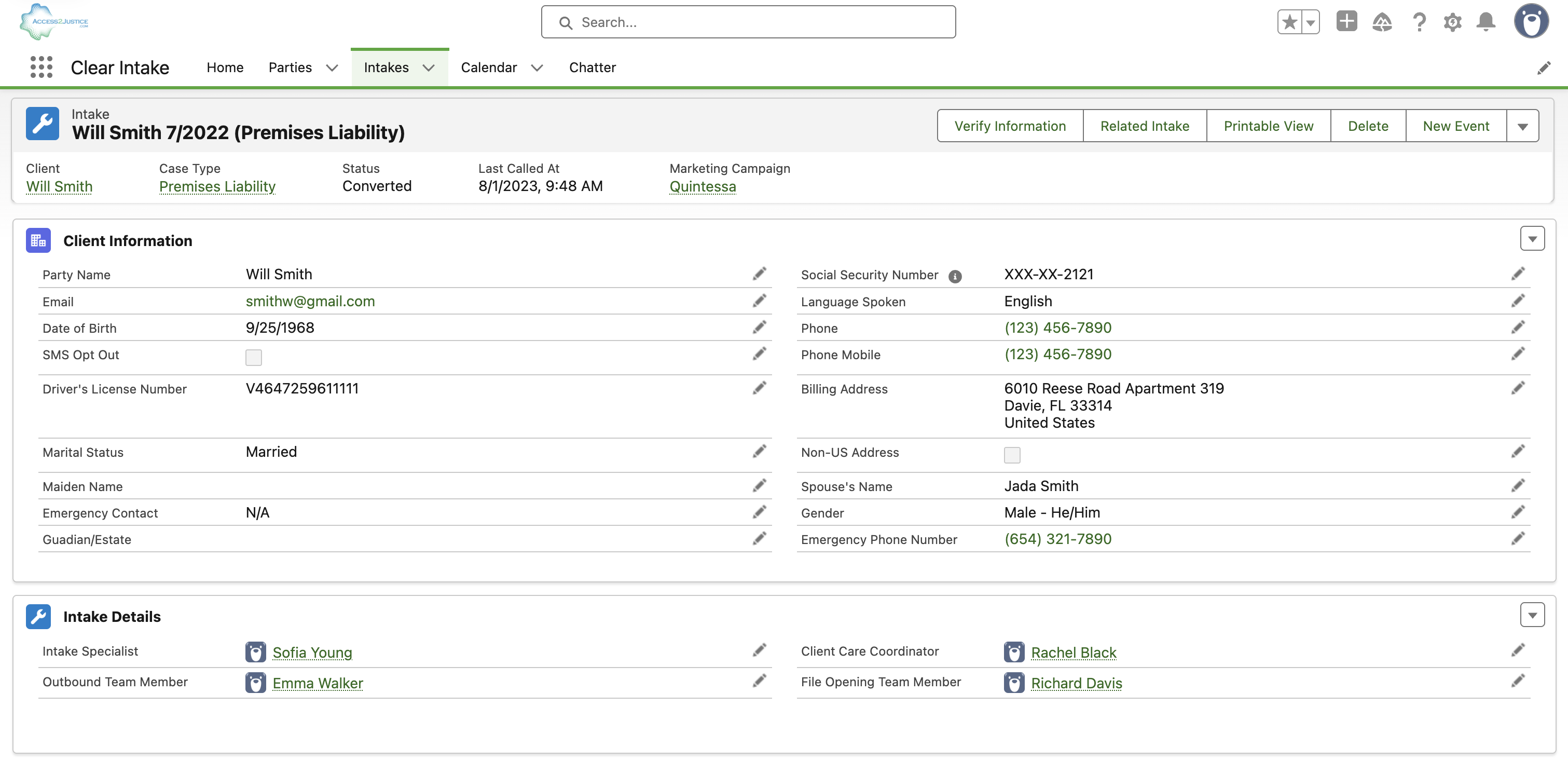Click the Delete button
The image size is (1568, 761).
pyautogui.click(x=1368, y=126)
